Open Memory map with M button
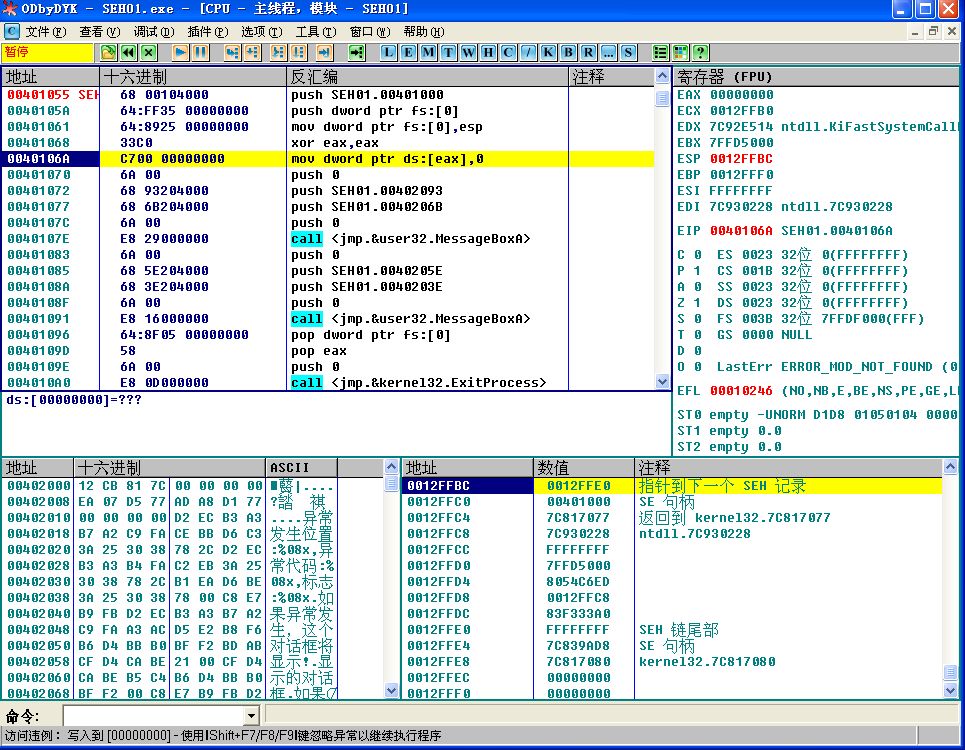The height and width of the screenshot is (750, 965). (428, 53)
